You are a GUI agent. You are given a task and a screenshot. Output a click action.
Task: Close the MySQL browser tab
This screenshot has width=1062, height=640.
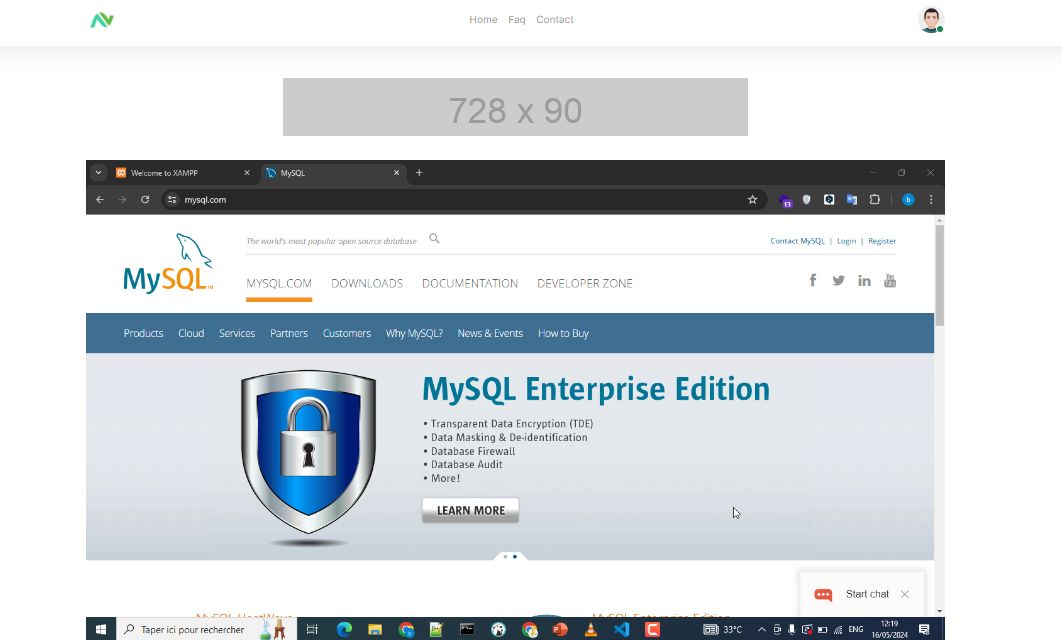point(396,173)
